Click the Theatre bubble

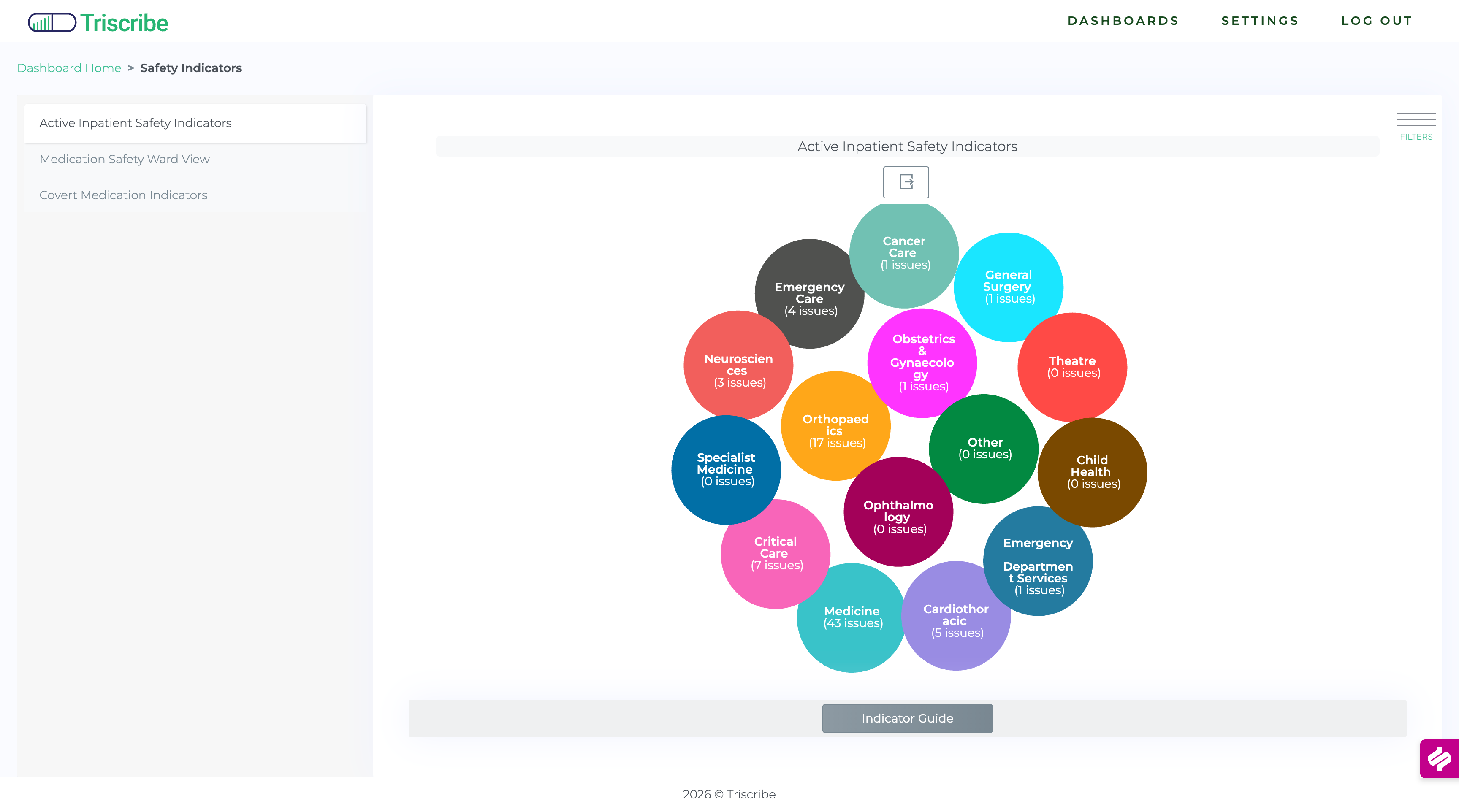pyautogui.click(x=1072, y=367)
